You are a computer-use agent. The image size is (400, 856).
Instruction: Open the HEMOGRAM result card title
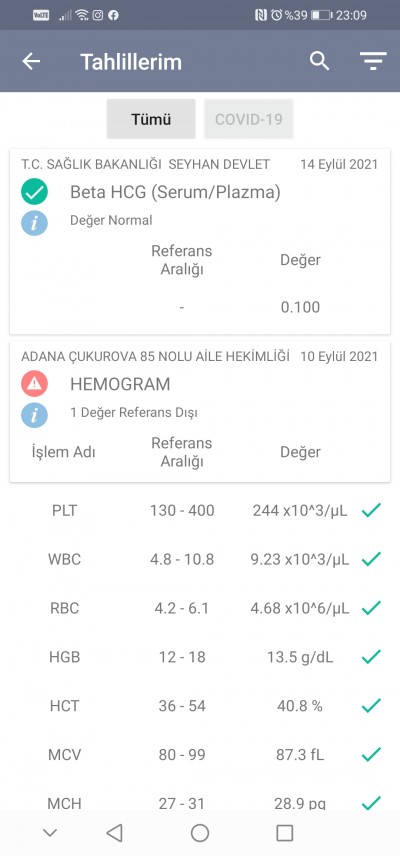tap(120, 384)
